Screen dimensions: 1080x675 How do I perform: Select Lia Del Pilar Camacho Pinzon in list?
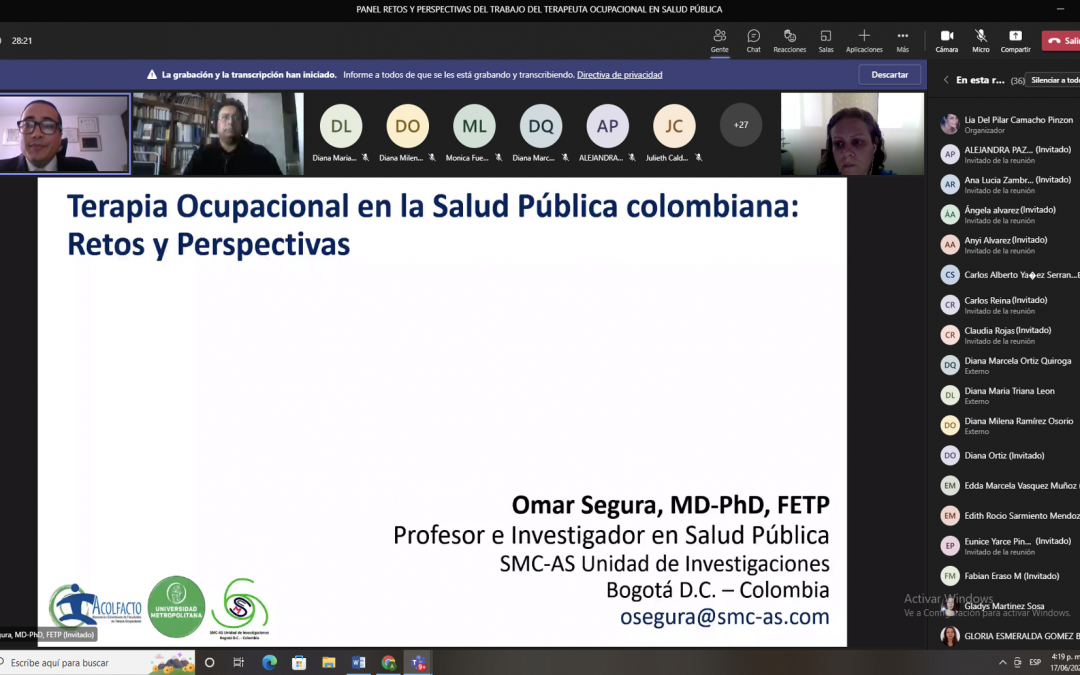click(x=1018, y=120)
